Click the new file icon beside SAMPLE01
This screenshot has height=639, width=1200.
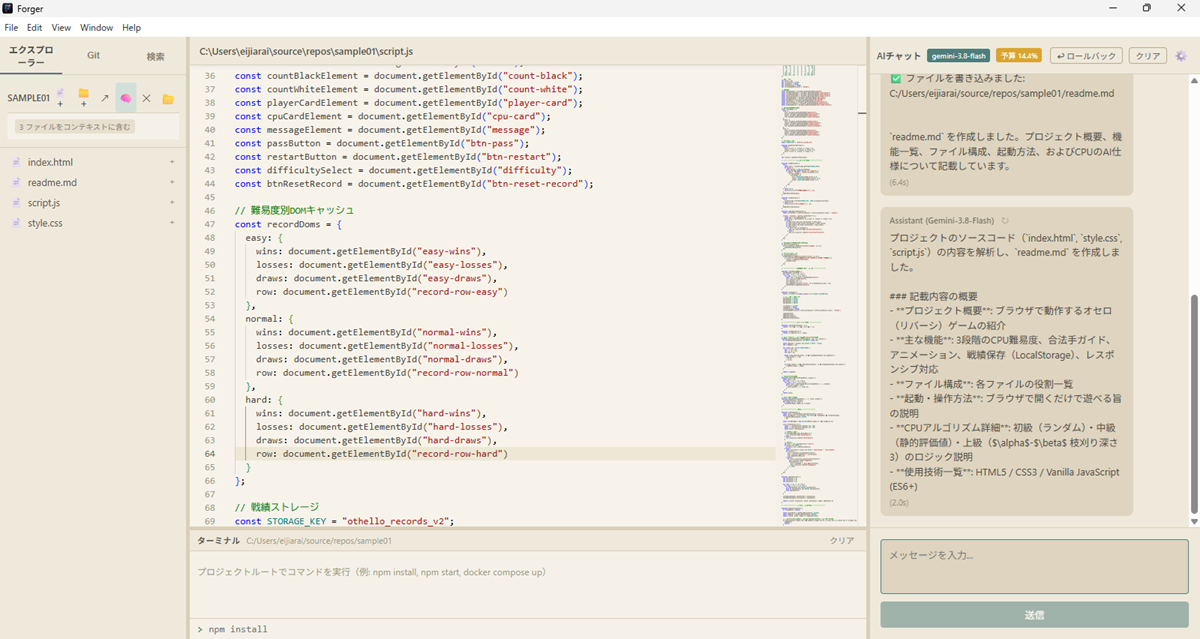coord(61,98)
